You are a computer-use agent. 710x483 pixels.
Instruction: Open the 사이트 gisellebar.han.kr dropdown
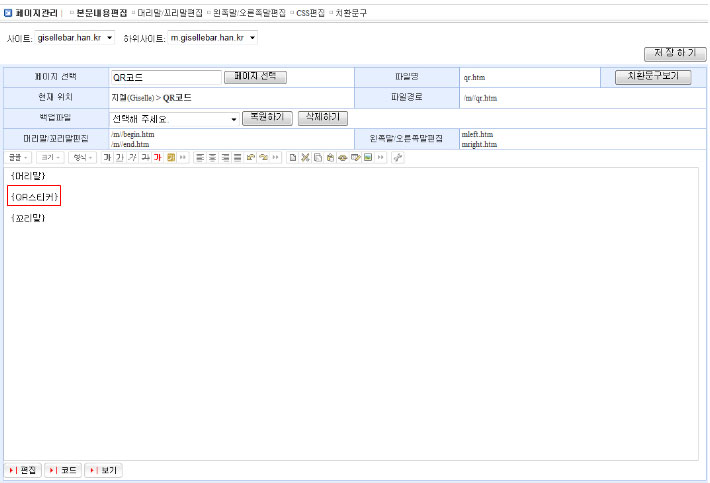pos(74,37)
